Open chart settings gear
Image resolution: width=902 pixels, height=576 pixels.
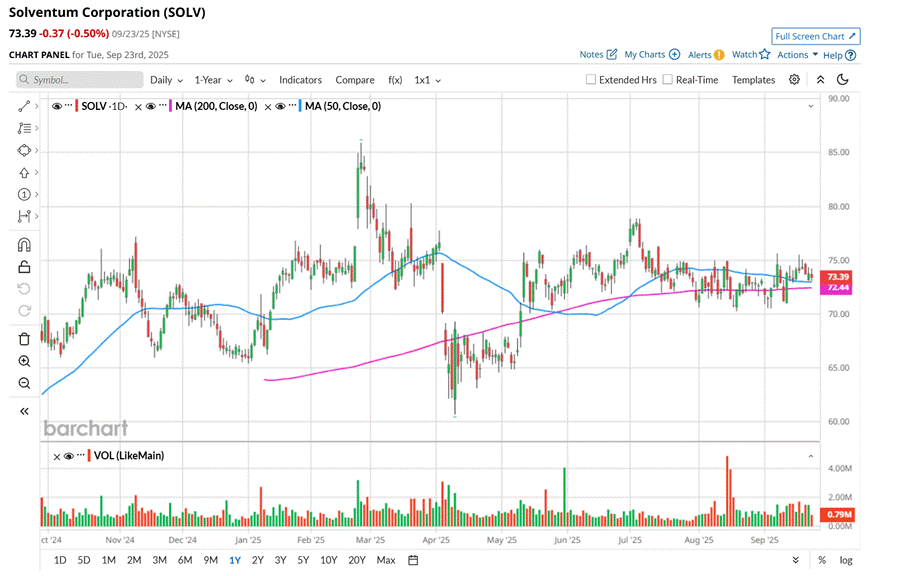794,79
